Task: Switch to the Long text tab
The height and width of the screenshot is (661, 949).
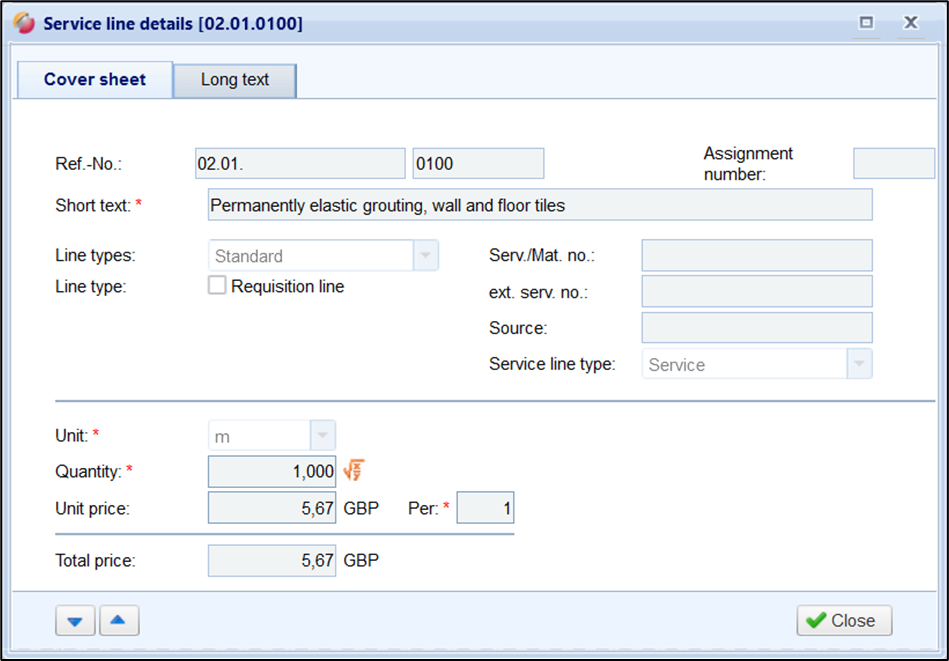Action: click(x=235, y=80)
